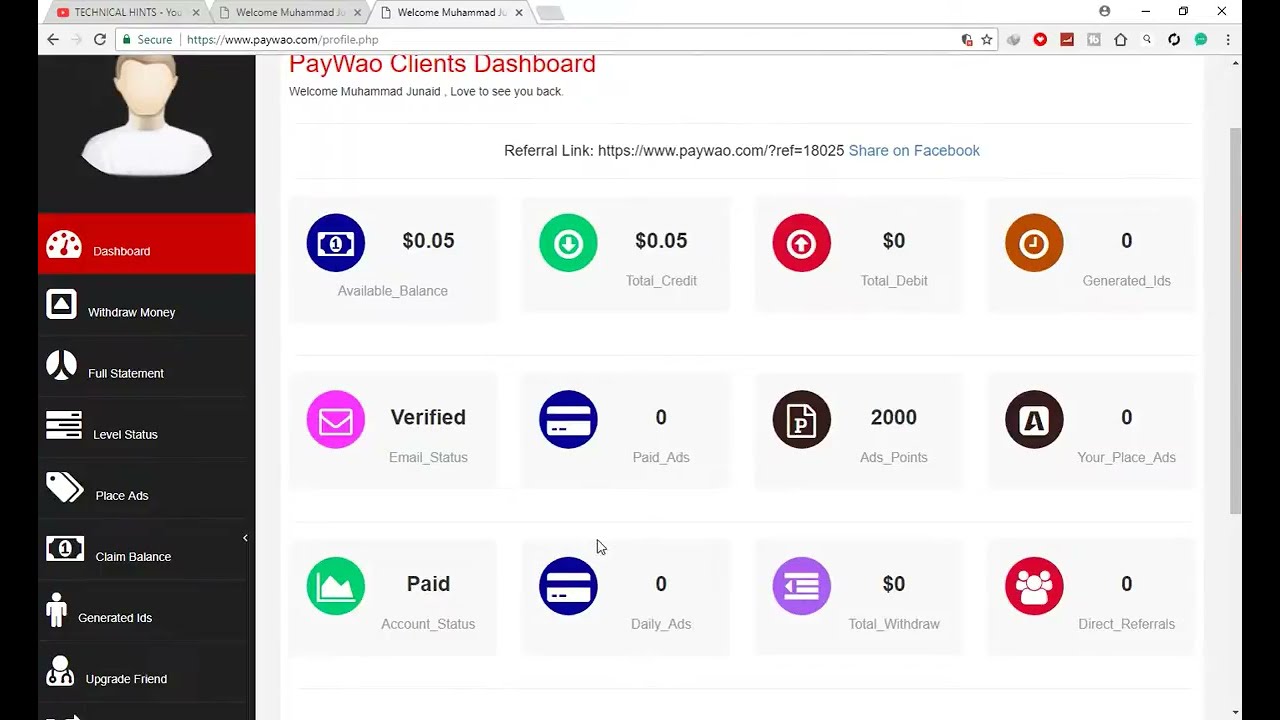Click the browser back arrow

53,39
